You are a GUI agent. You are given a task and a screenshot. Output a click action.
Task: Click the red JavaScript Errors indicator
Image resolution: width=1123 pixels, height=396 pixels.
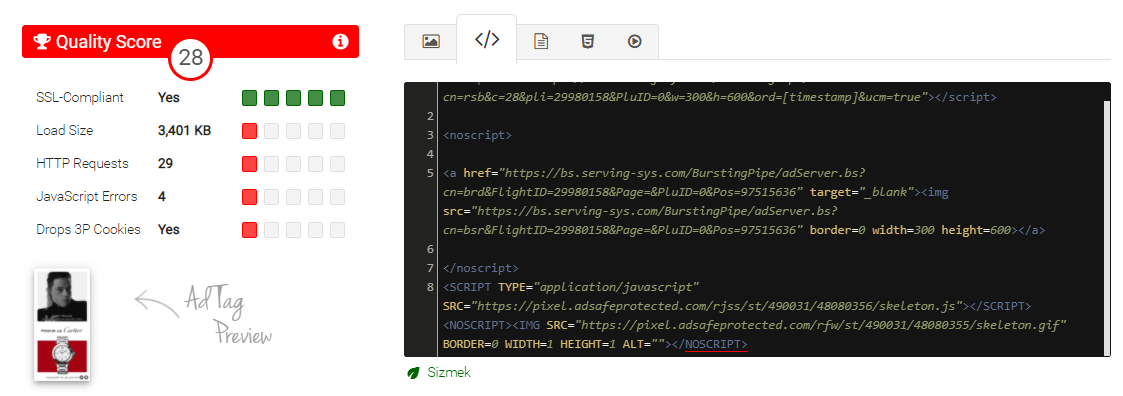click(x=249, y=197)
